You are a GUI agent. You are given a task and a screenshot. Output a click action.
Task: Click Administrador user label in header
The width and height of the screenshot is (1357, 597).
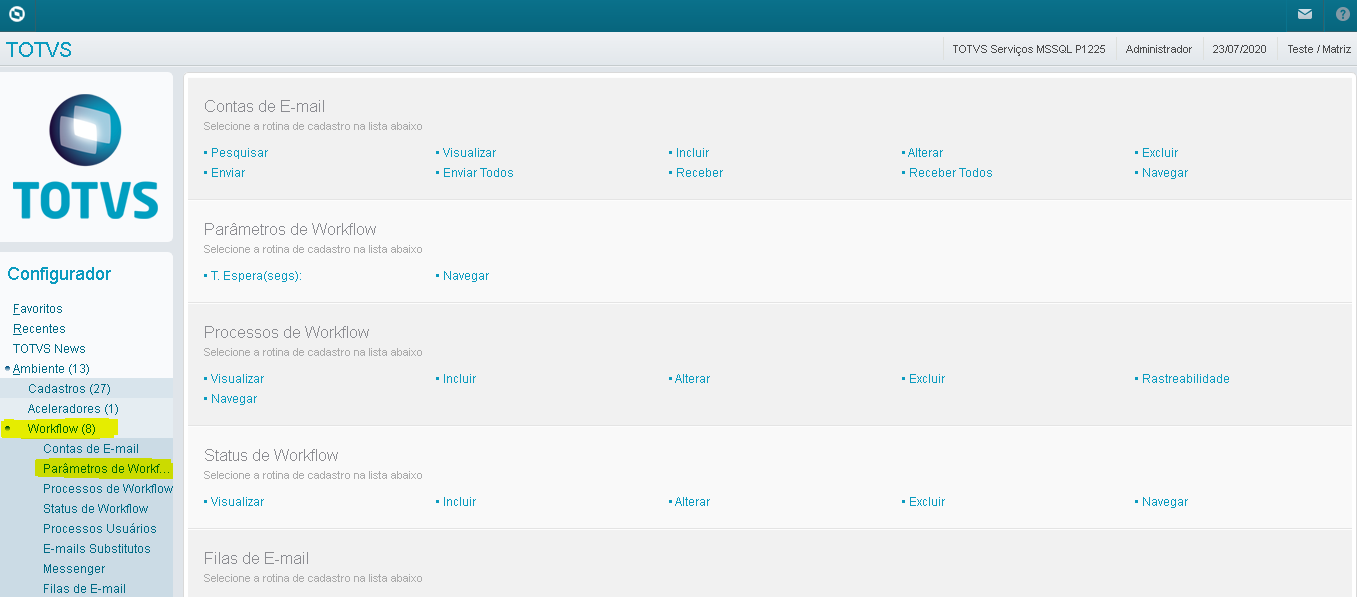tap(1159, 49)
